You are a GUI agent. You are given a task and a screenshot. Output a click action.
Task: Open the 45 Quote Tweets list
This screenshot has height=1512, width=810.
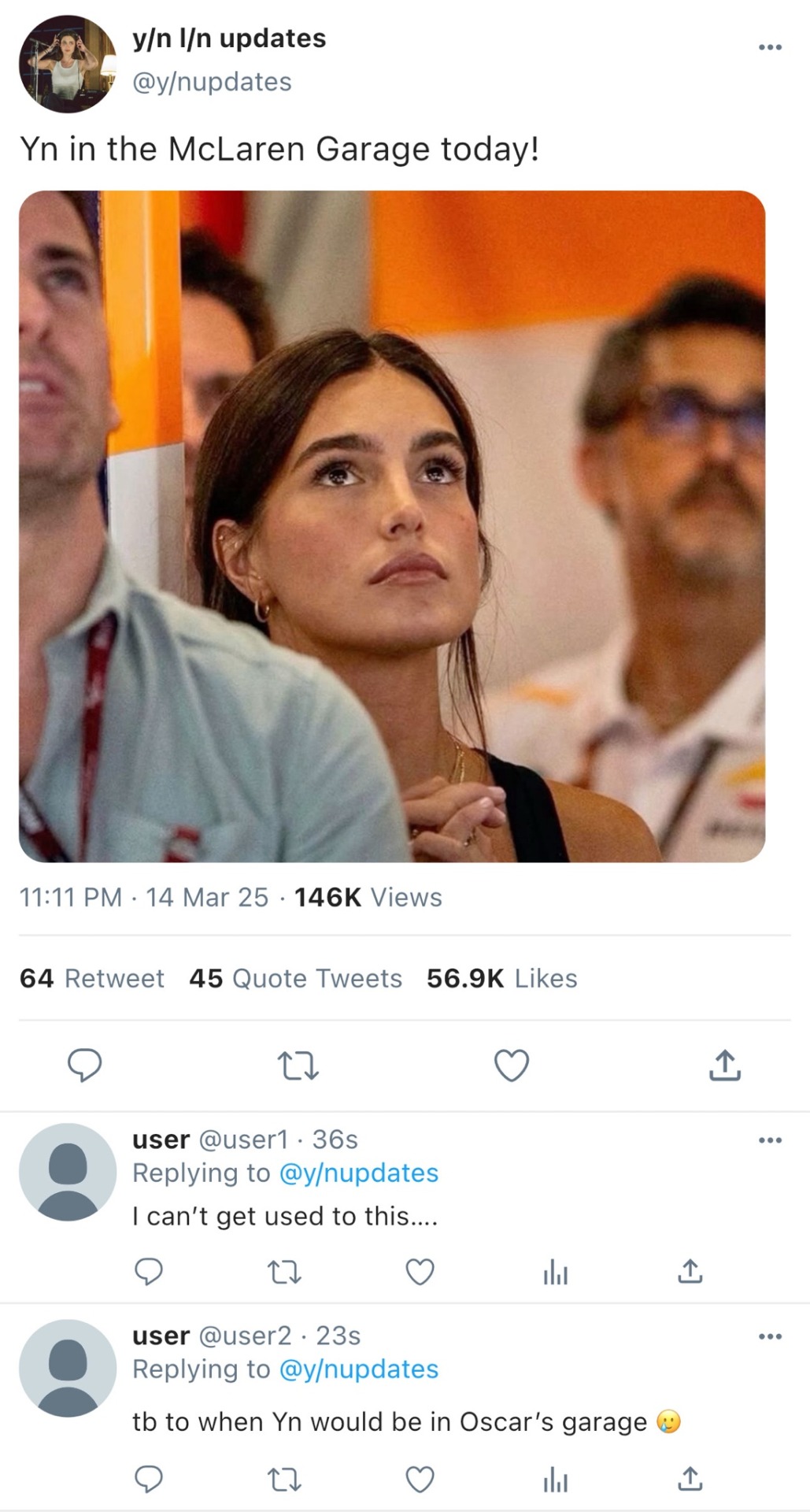coord(295,978)
